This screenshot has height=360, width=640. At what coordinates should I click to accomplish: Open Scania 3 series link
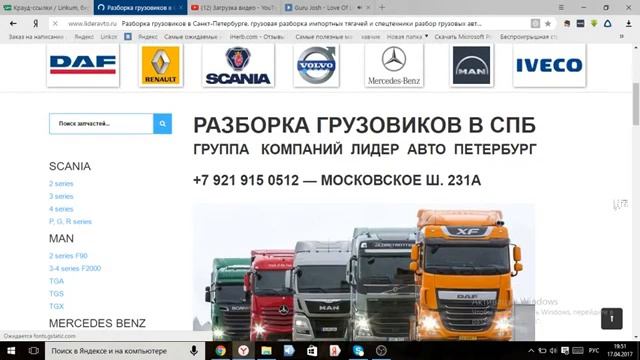pyautogui.click(x=61, y=196)
